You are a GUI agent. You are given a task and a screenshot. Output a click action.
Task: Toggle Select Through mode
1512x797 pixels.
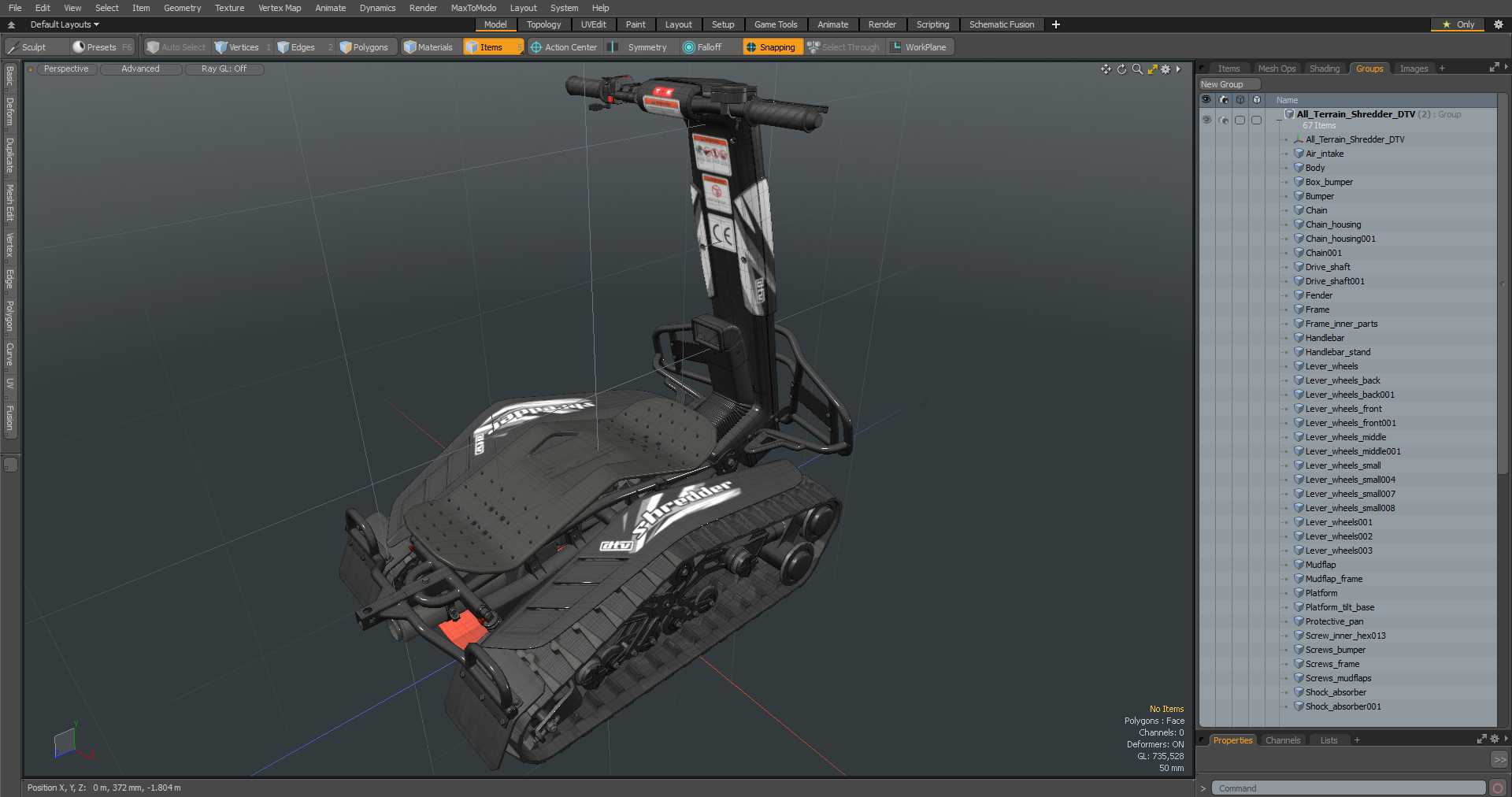[x=843, y=47]
